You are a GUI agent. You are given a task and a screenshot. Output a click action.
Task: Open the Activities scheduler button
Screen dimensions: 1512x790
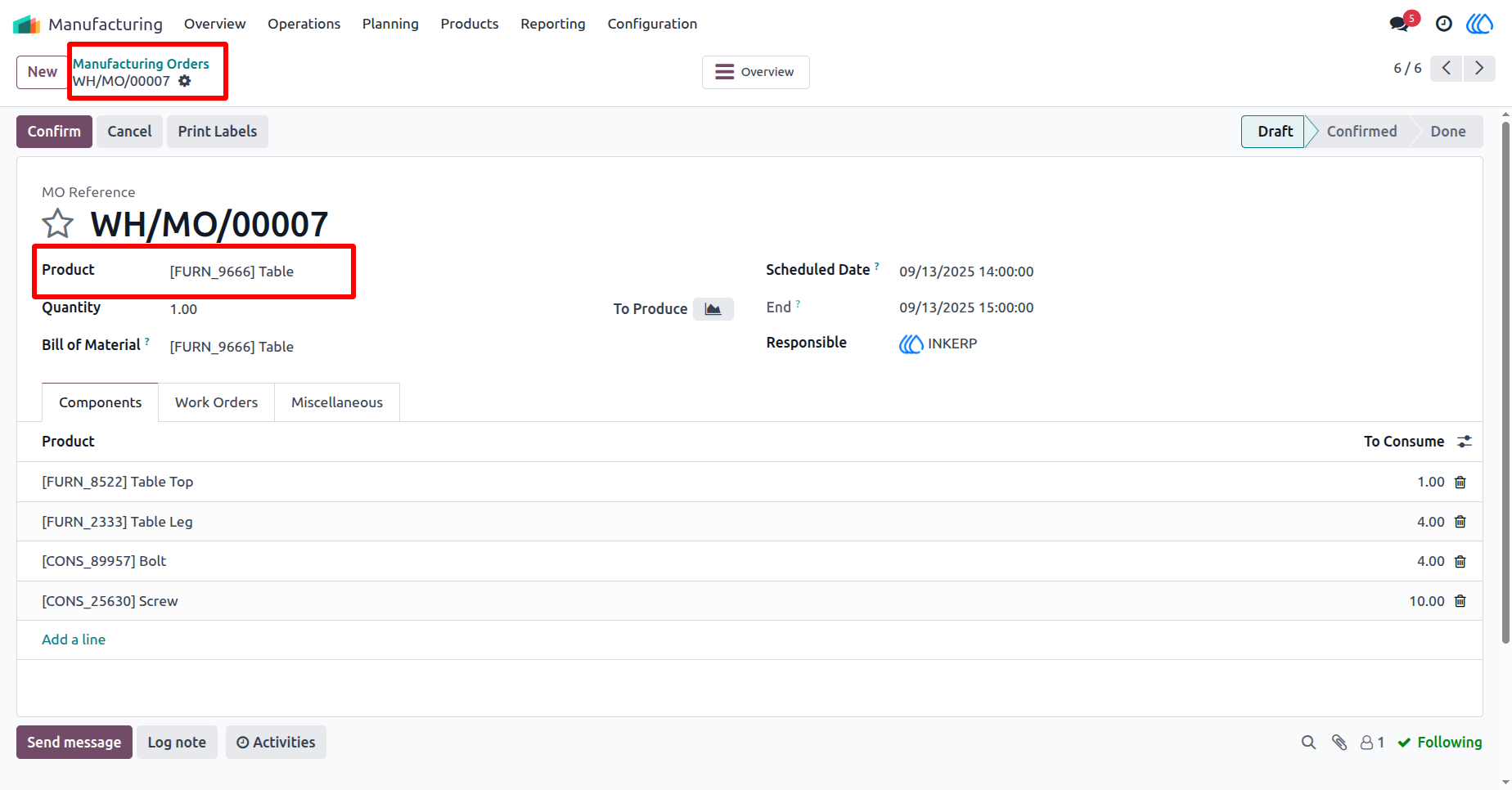tap(276, 743)
